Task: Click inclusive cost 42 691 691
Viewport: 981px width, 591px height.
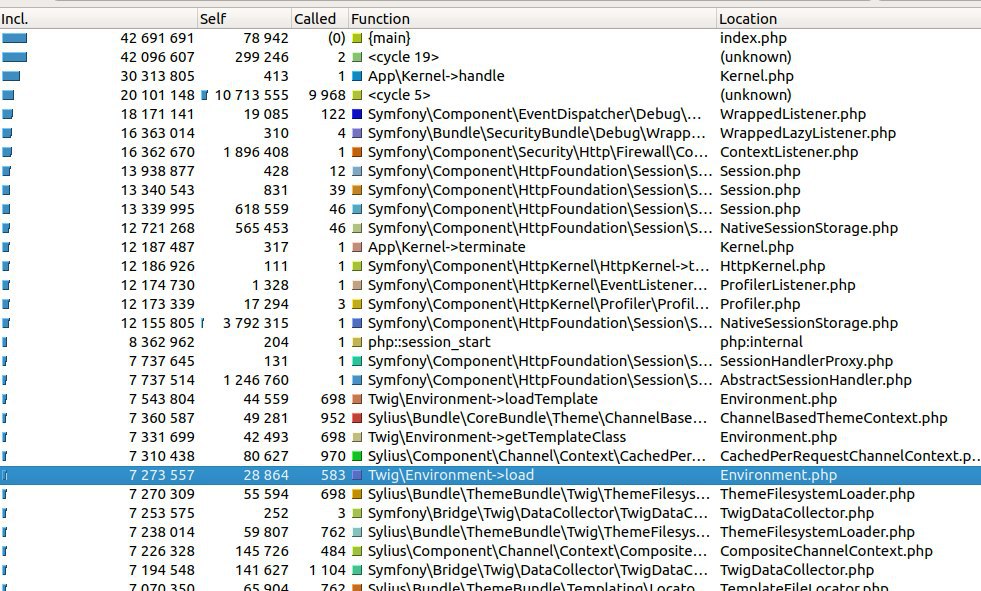Action: pyautogui.click(x=157, y=38)
